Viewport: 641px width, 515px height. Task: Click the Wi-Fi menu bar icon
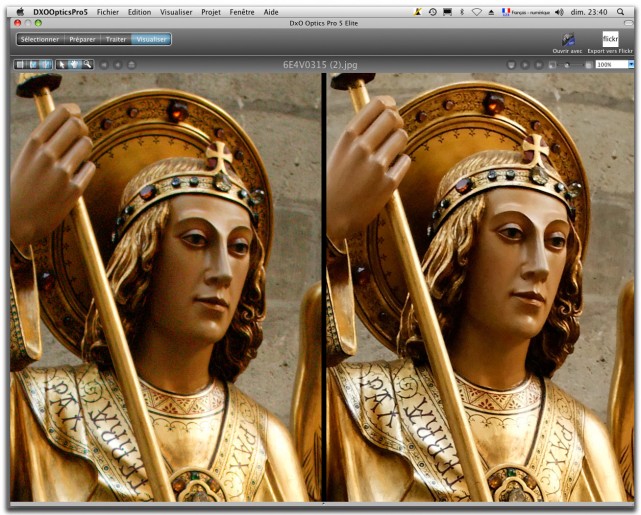[477, 12]
